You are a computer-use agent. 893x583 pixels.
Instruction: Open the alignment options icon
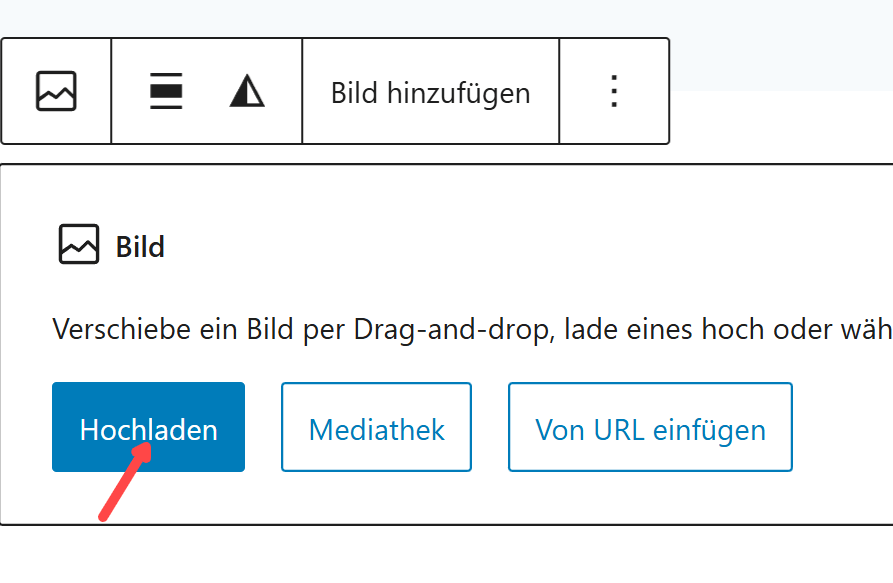pos(166,92)
